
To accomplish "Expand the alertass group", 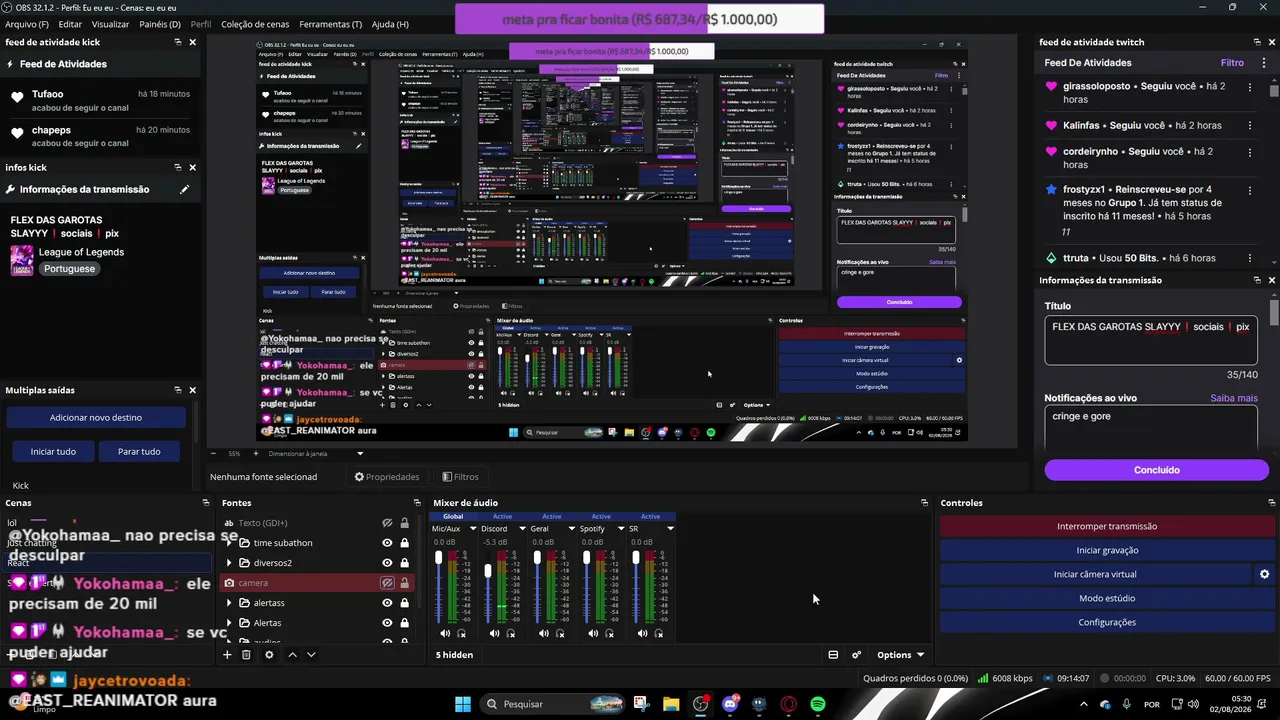I will [229, 603].
